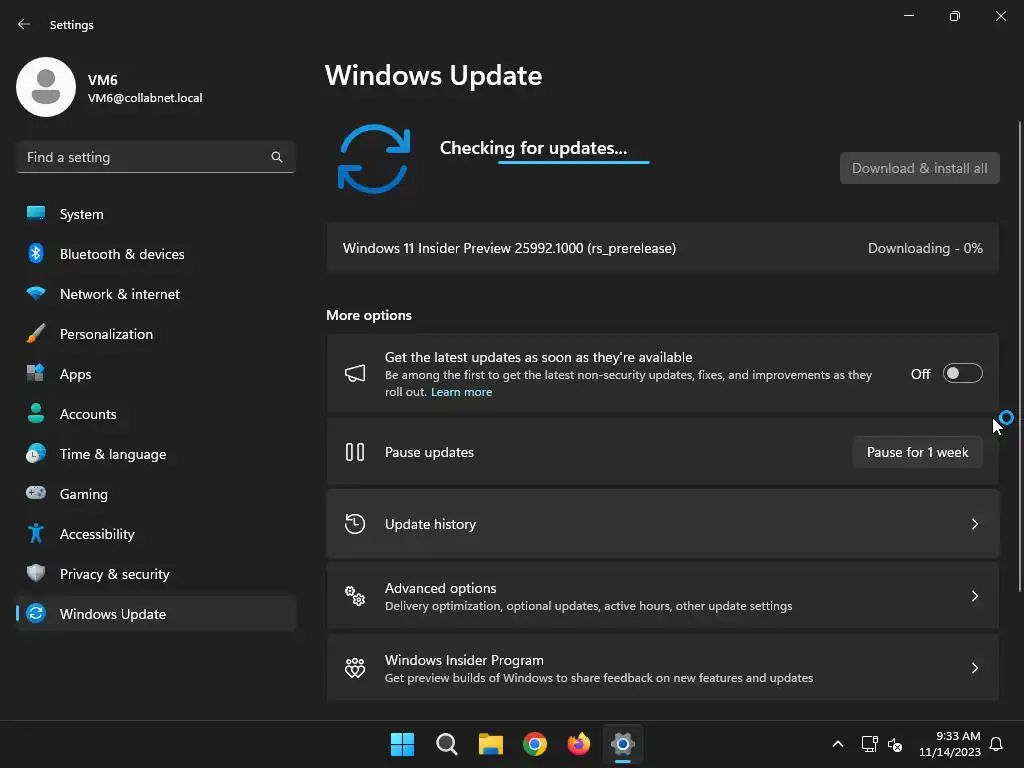Click the Apps icon in sidebar
The height and width of the screenshot is (768, 1024).
click(x=36, y=373)
